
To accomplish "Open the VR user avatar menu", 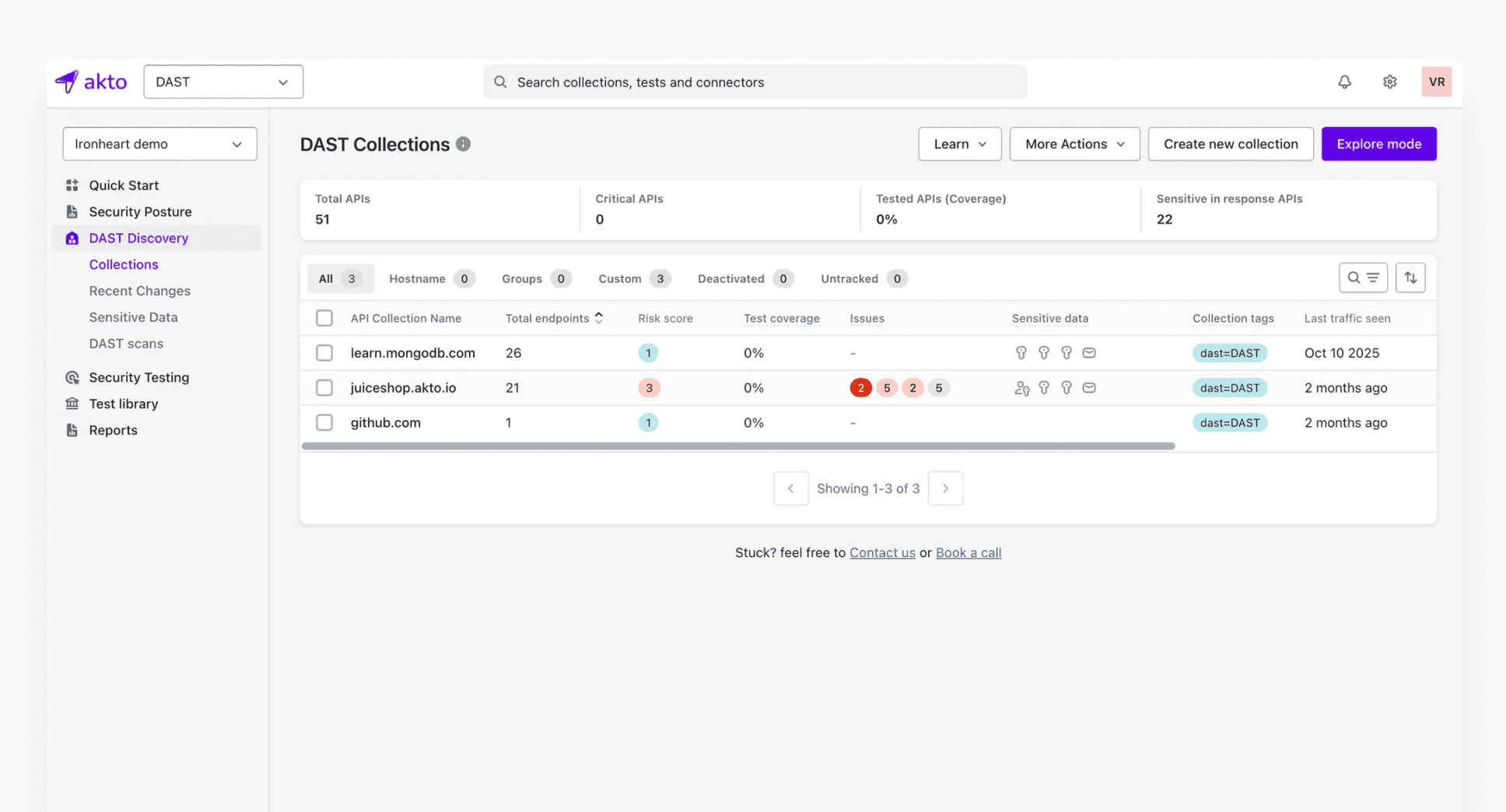I will click(1436, 82).
